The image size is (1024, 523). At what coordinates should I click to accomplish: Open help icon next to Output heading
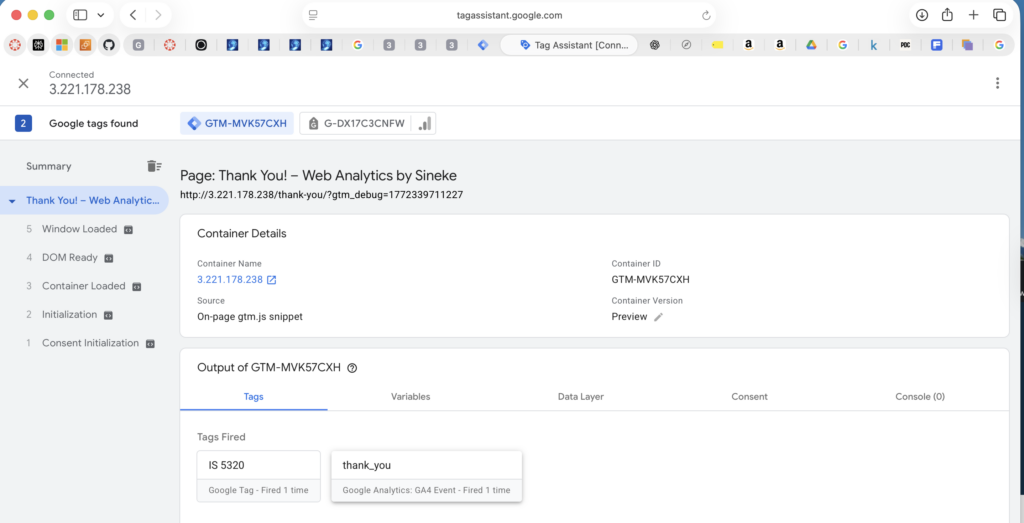click(352, 368)
